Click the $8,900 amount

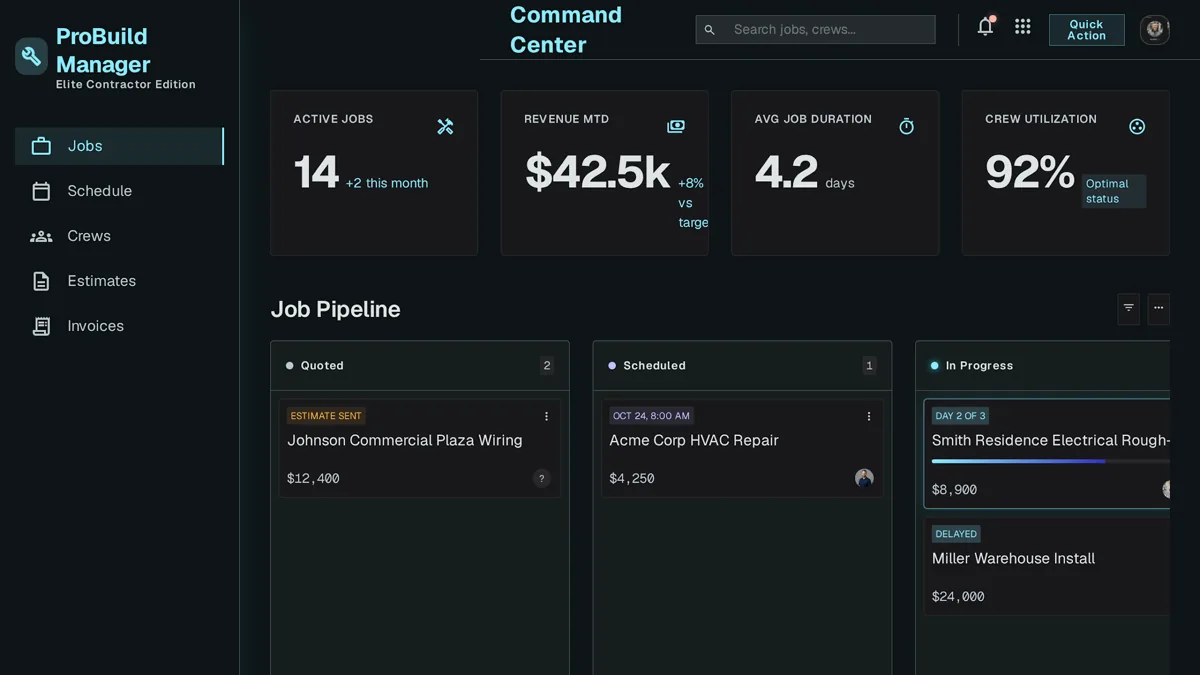[x=954, y=490]
